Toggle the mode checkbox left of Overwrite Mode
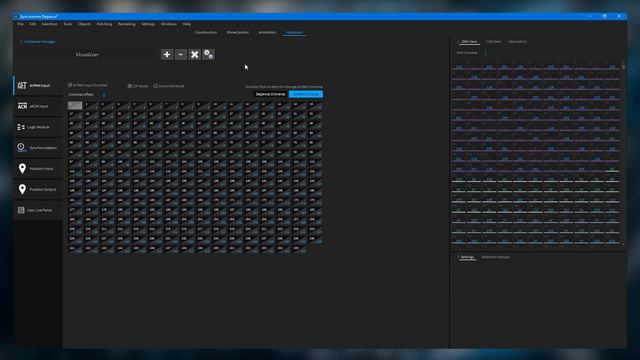Screen dimensions: 640x360 pos(130,86)
